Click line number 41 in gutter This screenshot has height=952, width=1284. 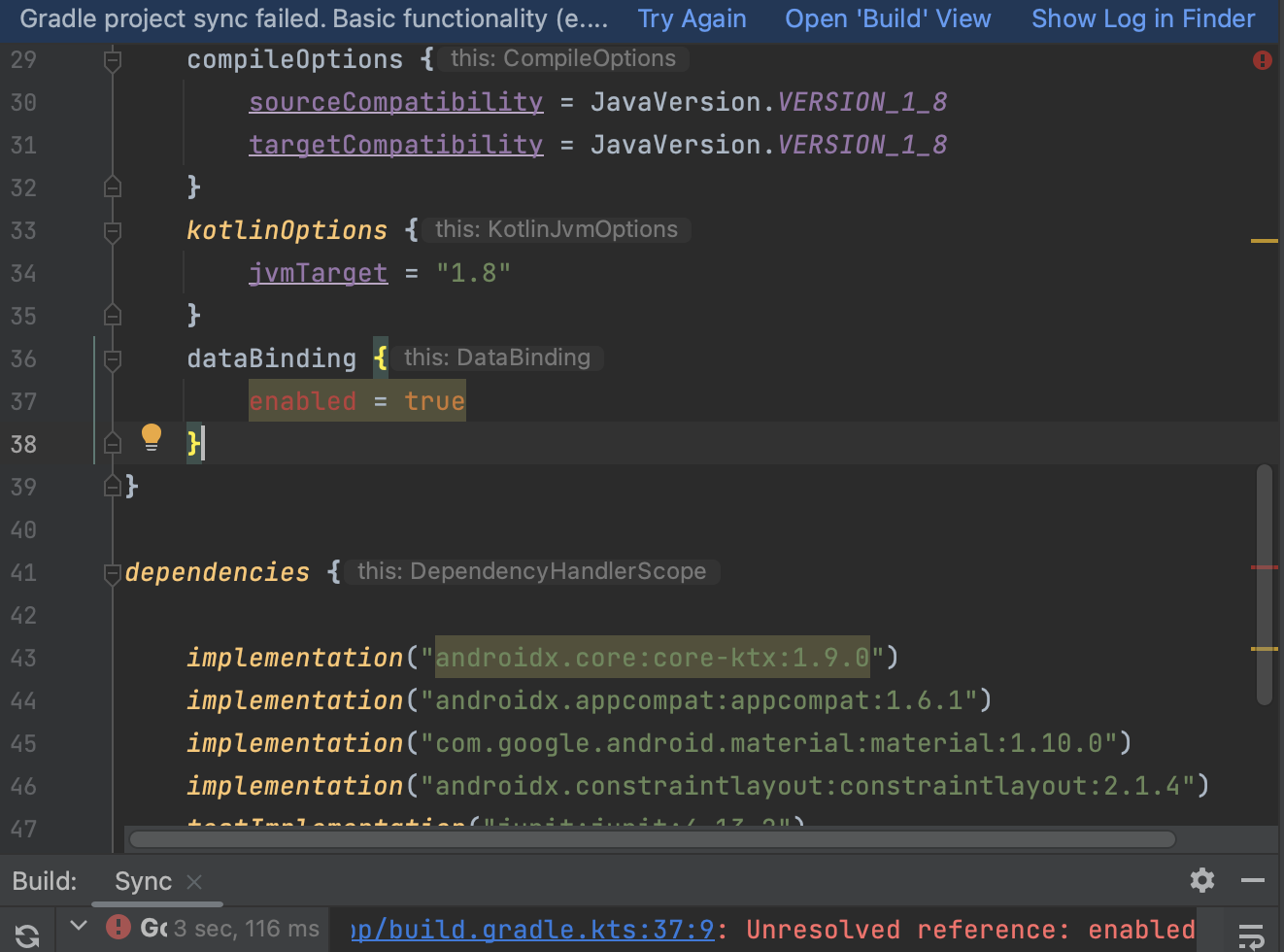click(x=23, y=572)
